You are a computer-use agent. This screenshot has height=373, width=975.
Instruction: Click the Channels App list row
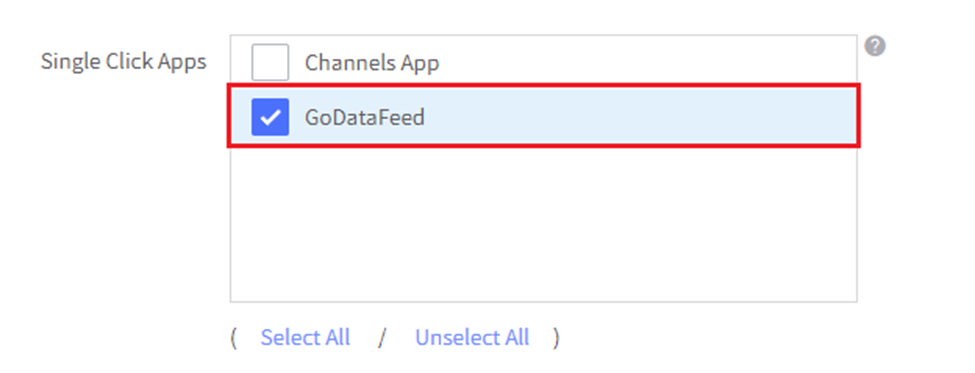(x=543, y=61)
